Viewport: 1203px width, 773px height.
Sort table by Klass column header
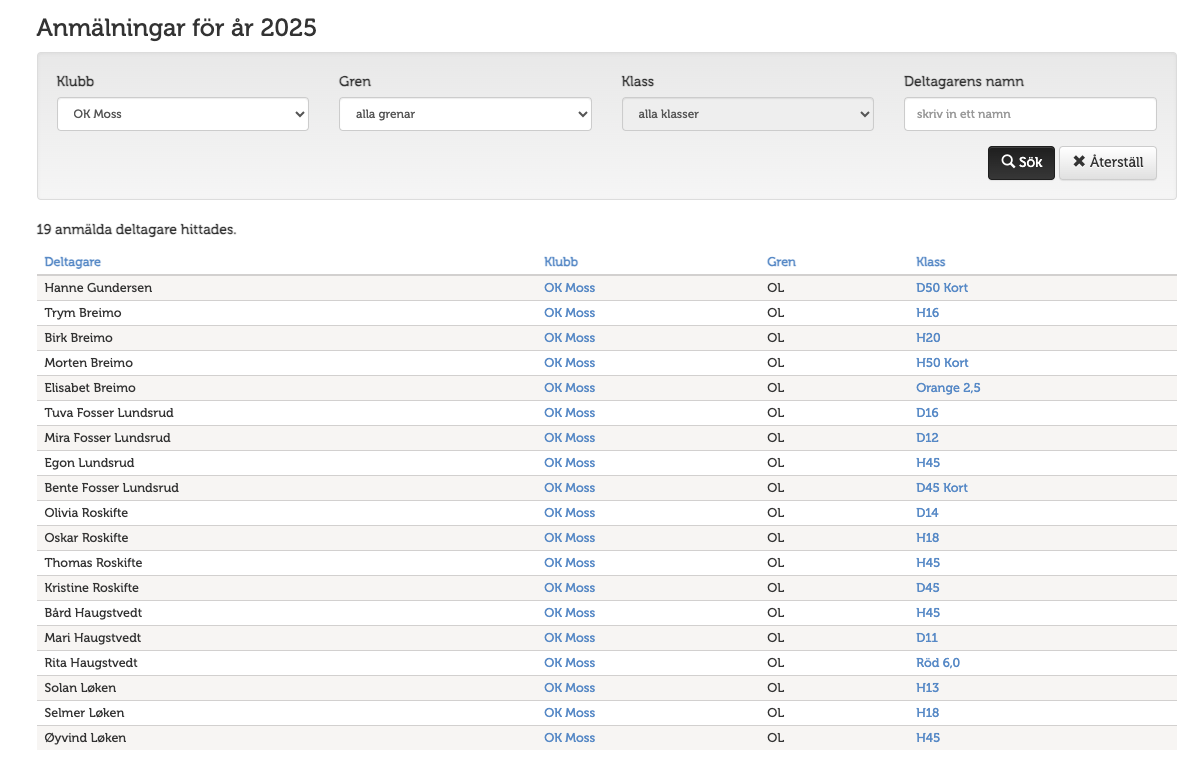click(930, 262)
